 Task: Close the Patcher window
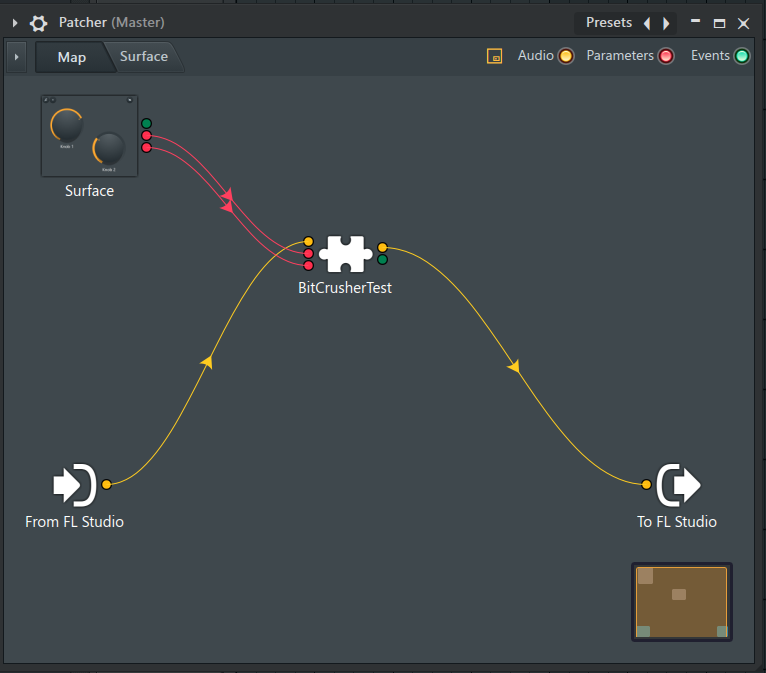744,23
